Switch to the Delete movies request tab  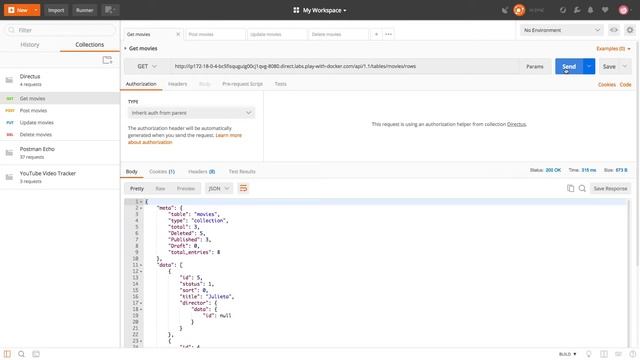point(338,34)
